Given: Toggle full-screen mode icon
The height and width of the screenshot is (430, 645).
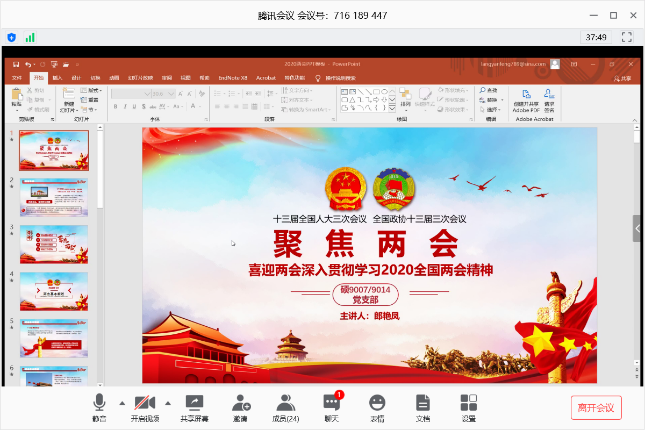Looking at the screenshot, I should [x=627, y=37].
